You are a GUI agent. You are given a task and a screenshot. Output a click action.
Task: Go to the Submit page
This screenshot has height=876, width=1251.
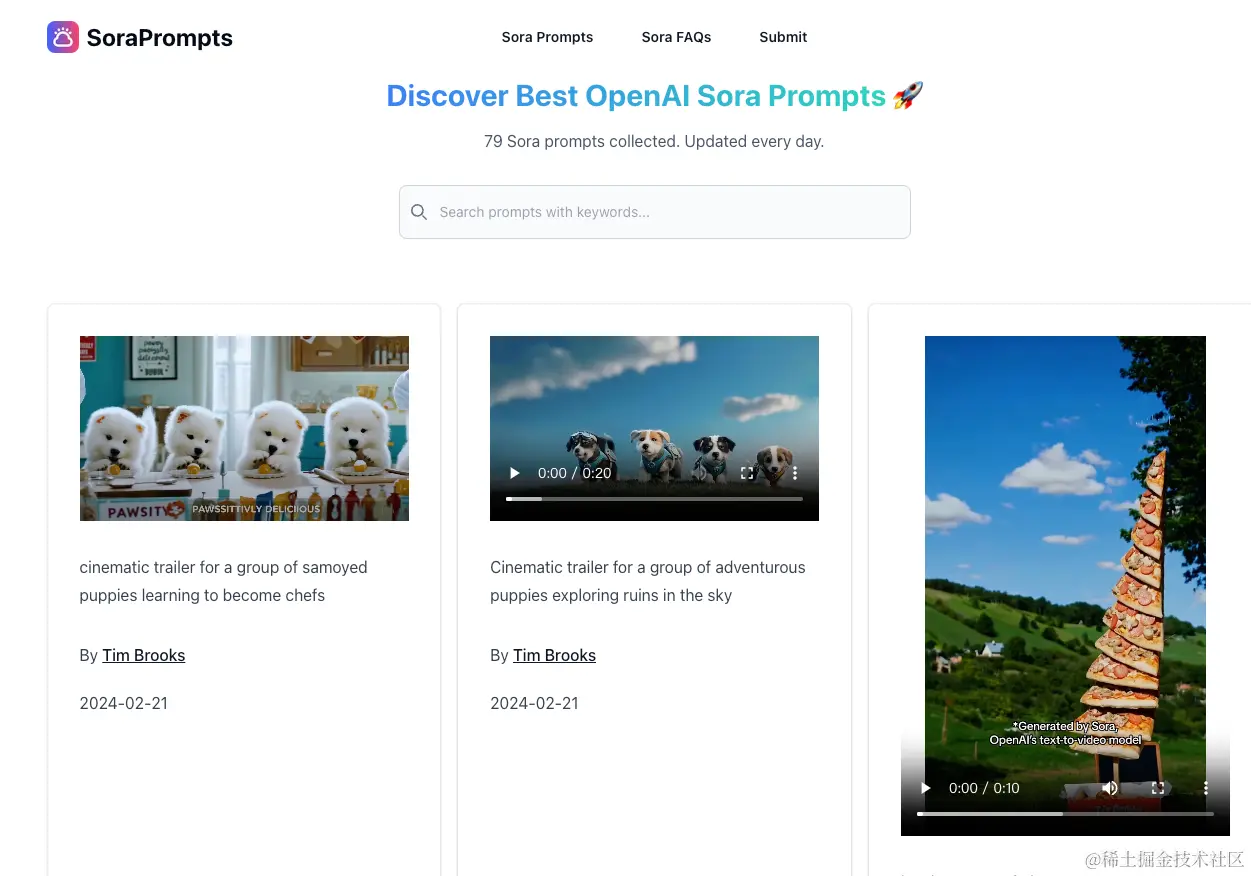783,37
